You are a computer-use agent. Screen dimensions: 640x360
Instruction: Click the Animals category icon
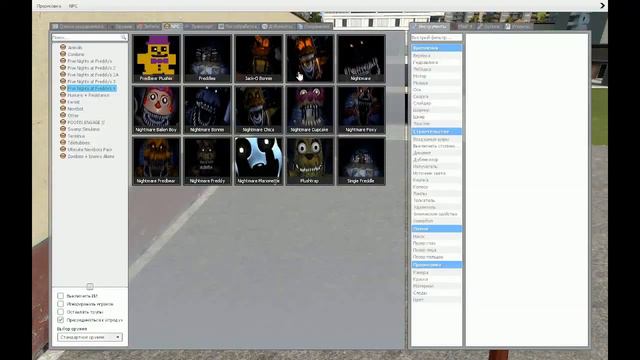tap(63, 47)
